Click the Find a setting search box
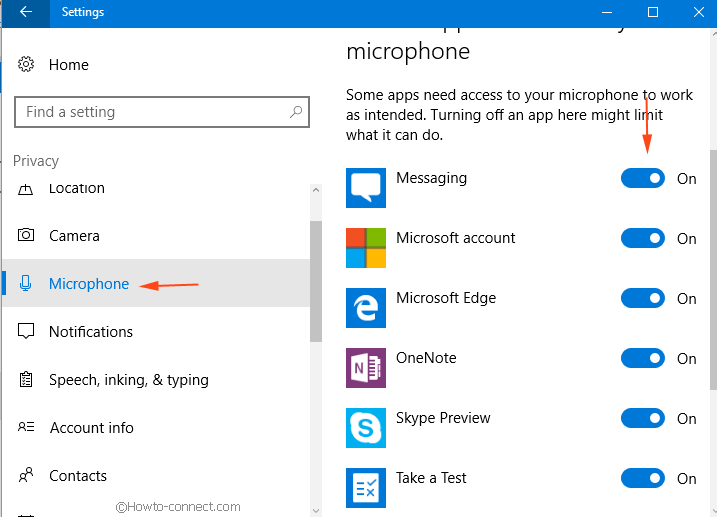The width and height of the screenshot is (717, 517). coord(162,112)
